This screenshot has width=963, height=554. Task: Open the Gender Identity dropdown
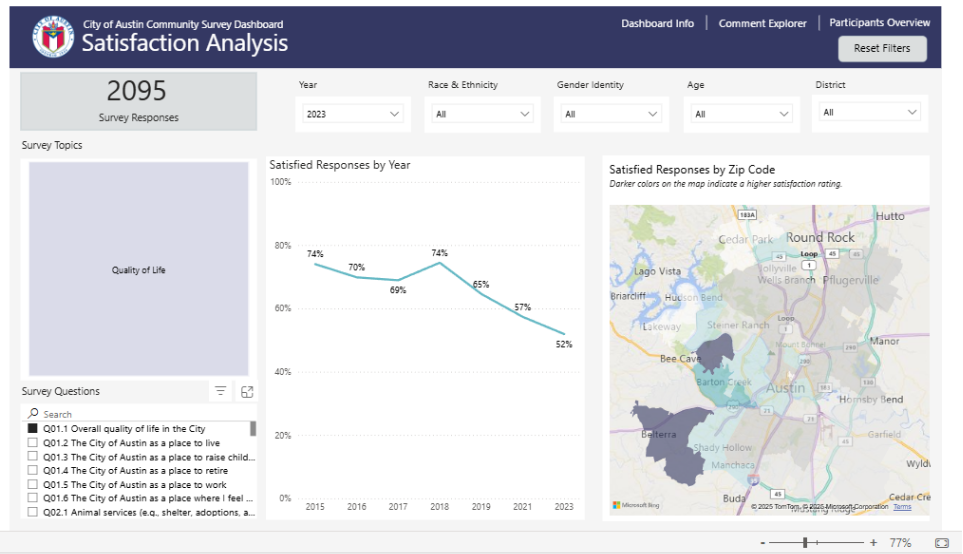(612, 114)
